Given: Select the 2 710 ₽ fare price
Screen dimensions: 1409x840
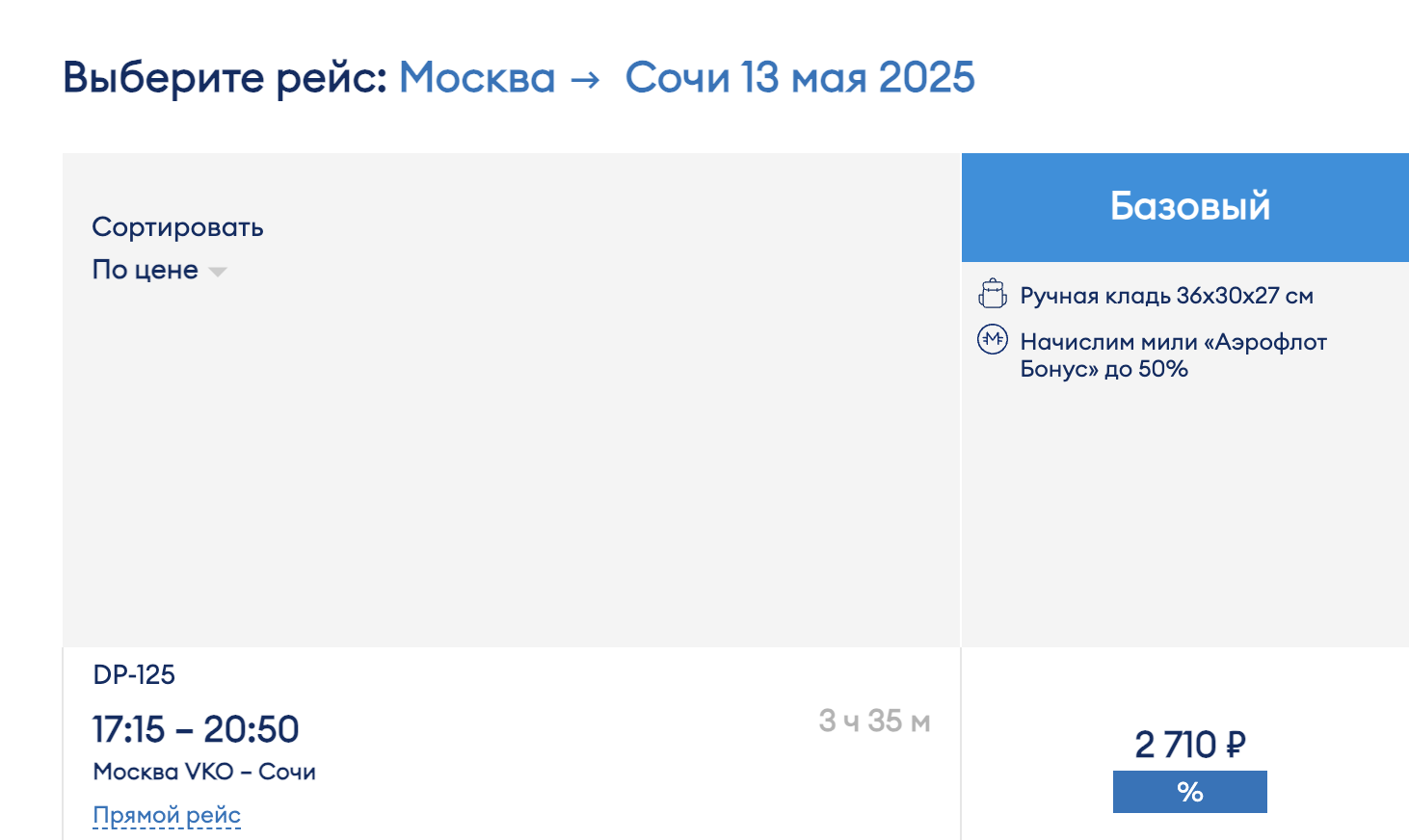Looking at the screenshot, I should [1190, 745].
